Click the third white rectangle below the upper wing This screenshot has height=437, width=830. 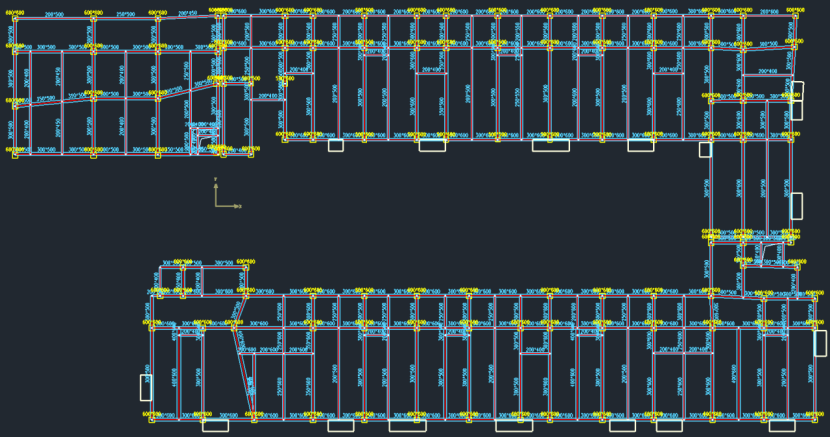tap(550, 145)
